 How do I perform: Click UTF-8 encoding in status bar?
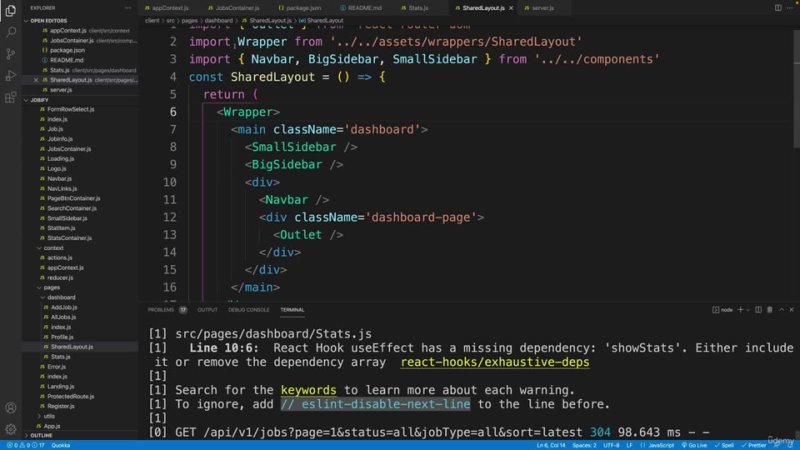pos(611,445)
